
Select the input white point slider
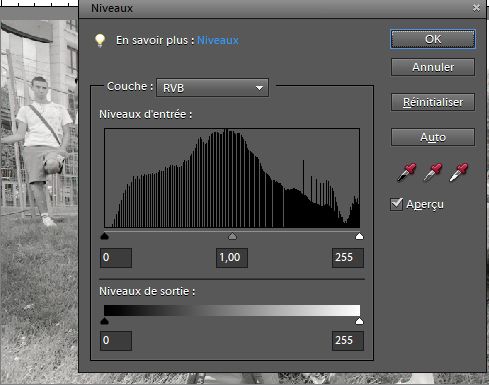[359, 236]
